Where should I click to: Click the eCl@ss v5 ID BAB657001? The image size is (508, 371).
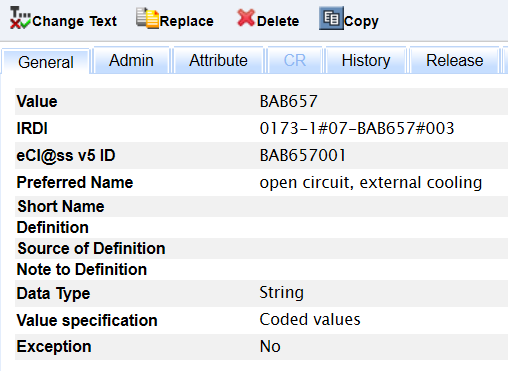303,155
